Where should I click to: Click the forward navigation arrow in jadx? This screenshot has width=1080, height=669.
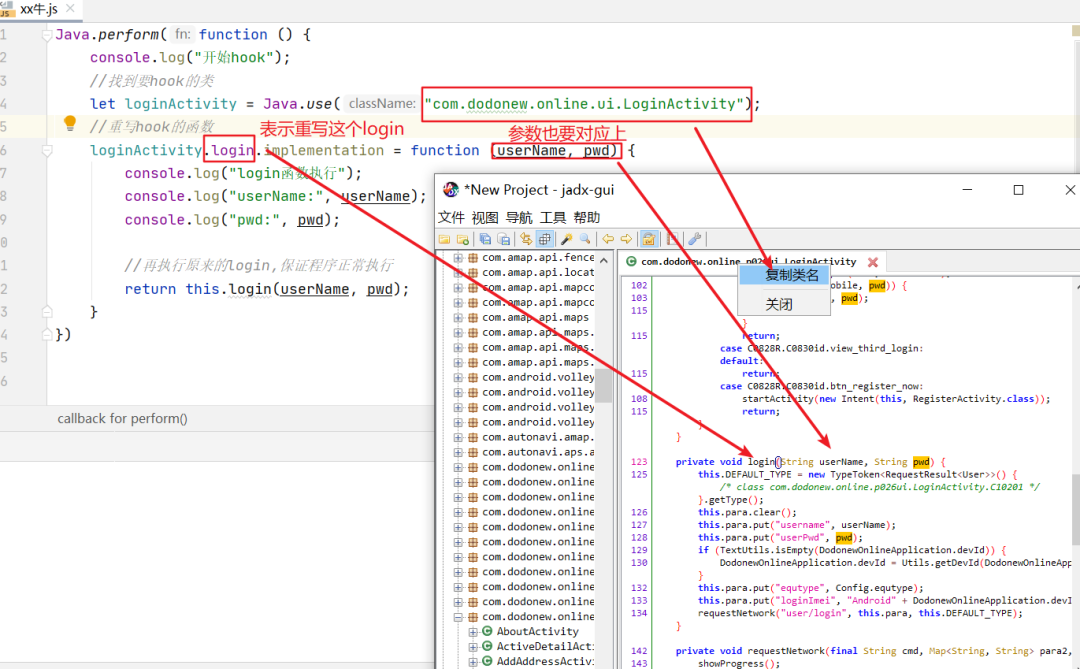coord(626,239)
